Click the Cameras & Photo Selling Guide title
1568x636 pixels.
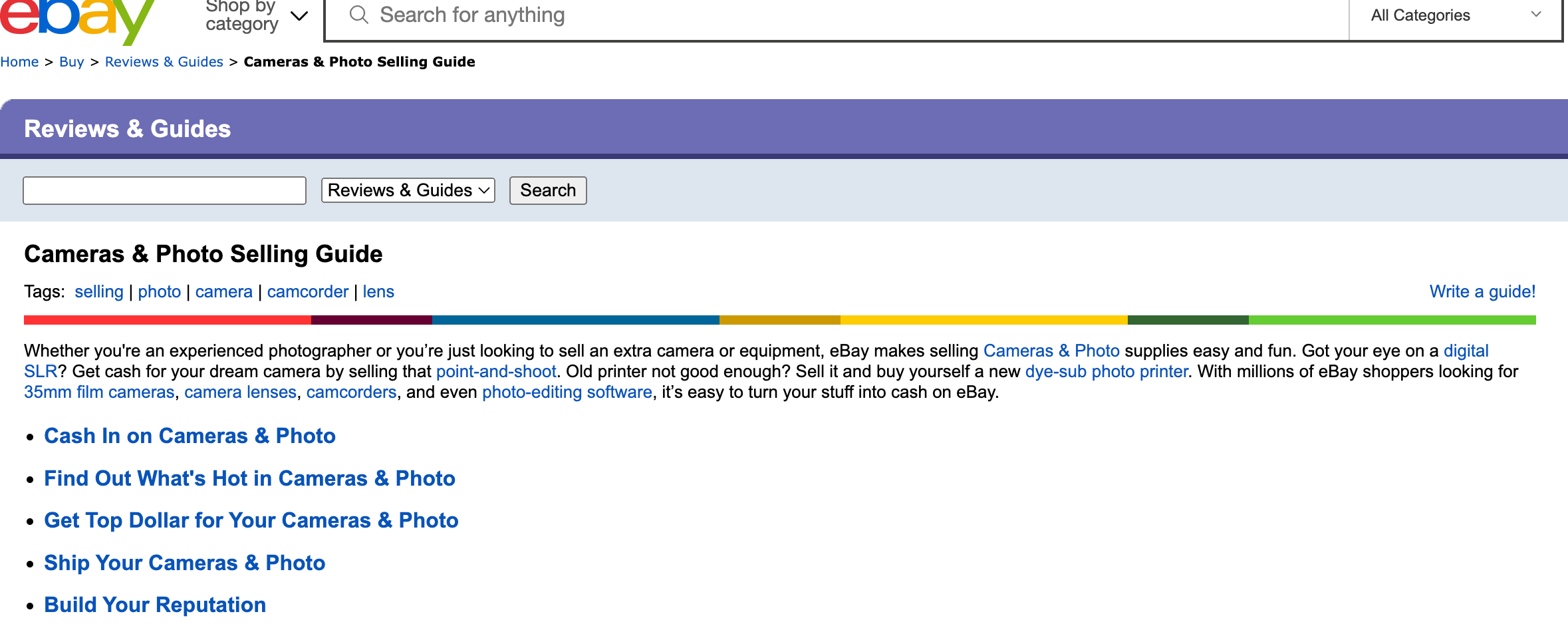(x=203, y=255)
